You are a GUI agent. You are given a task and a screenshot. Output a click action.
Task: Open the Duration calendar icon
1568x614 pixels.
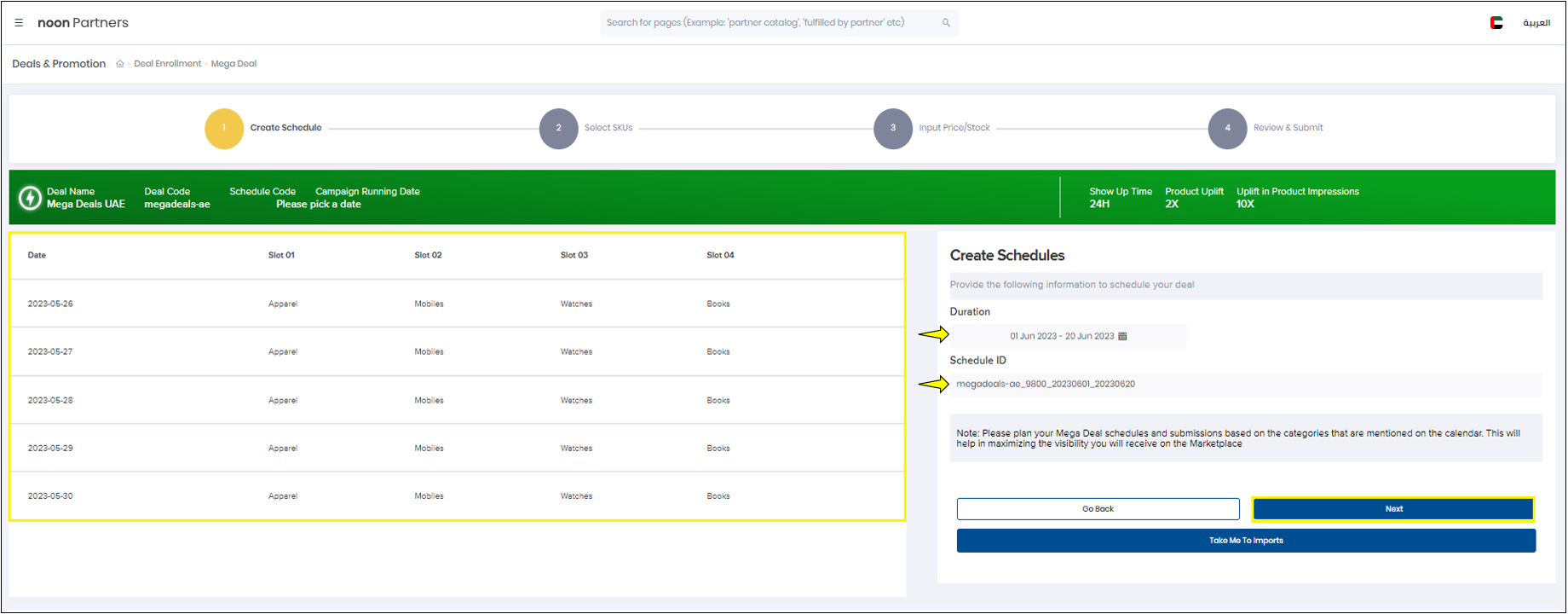(1122, 336)
